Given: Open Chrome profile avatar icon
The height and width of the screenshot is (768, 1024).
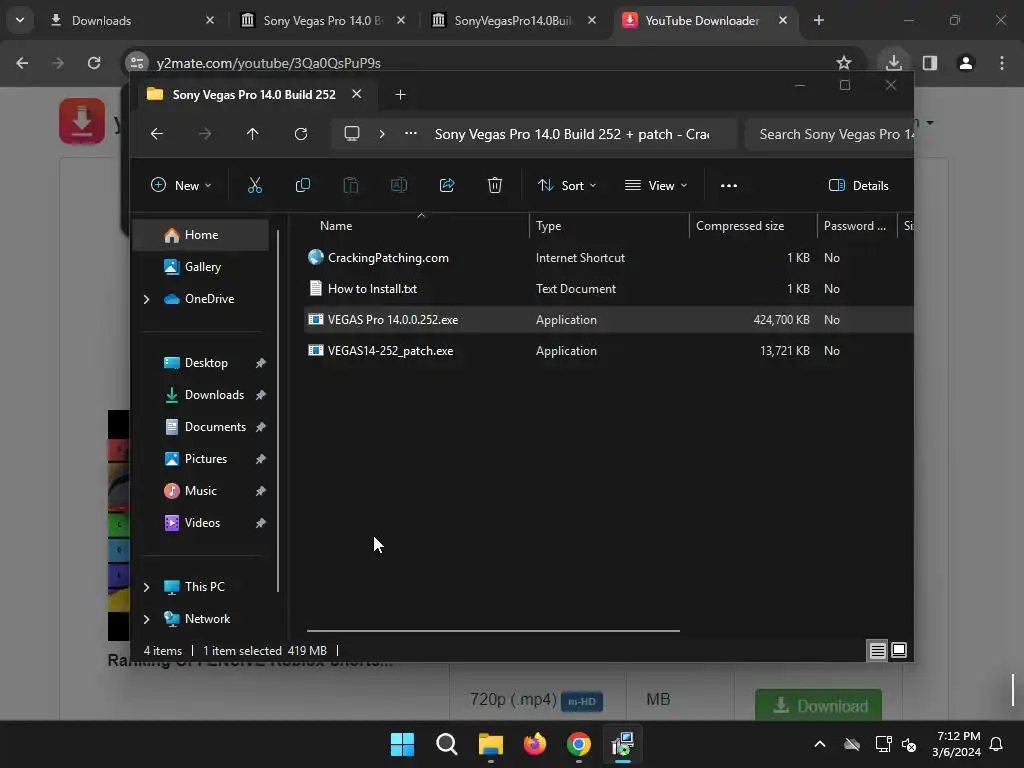Looking at the screenshot, I should [x=966, y=63].
